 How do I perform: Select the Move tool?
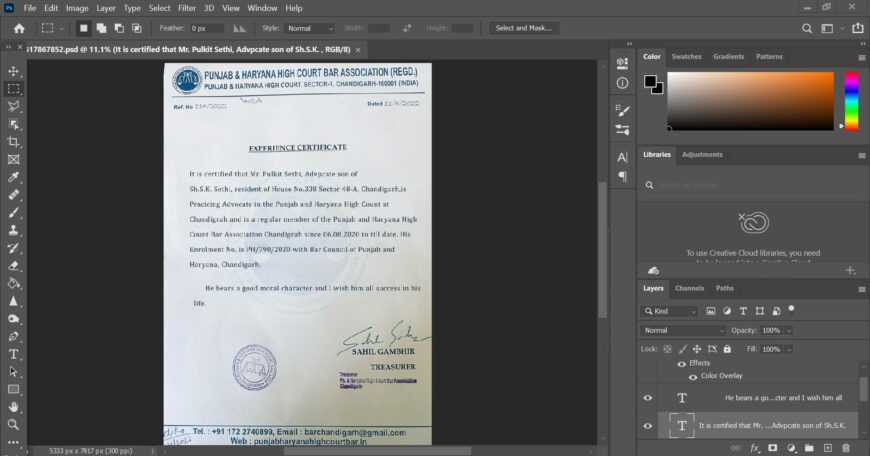pyautogui.click(x=13, y=71)
